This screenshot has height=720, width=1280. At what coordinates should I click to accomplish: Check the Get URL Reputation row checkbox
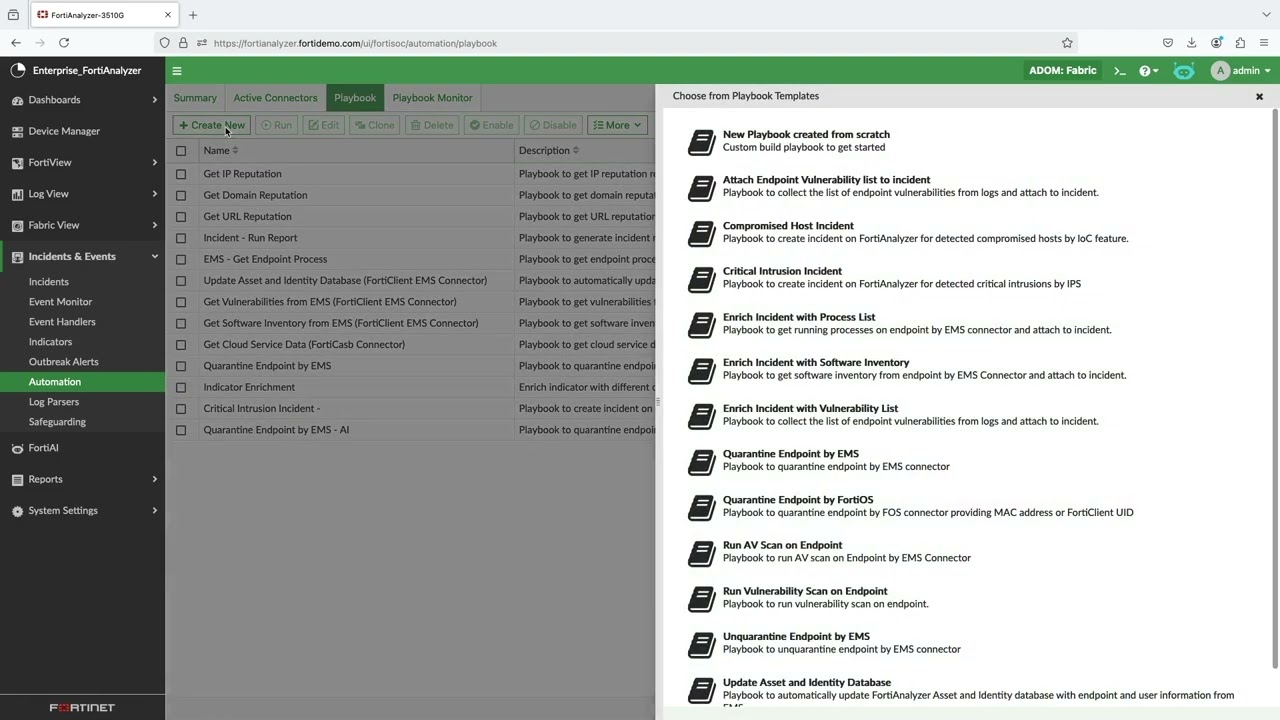point(181,217)
